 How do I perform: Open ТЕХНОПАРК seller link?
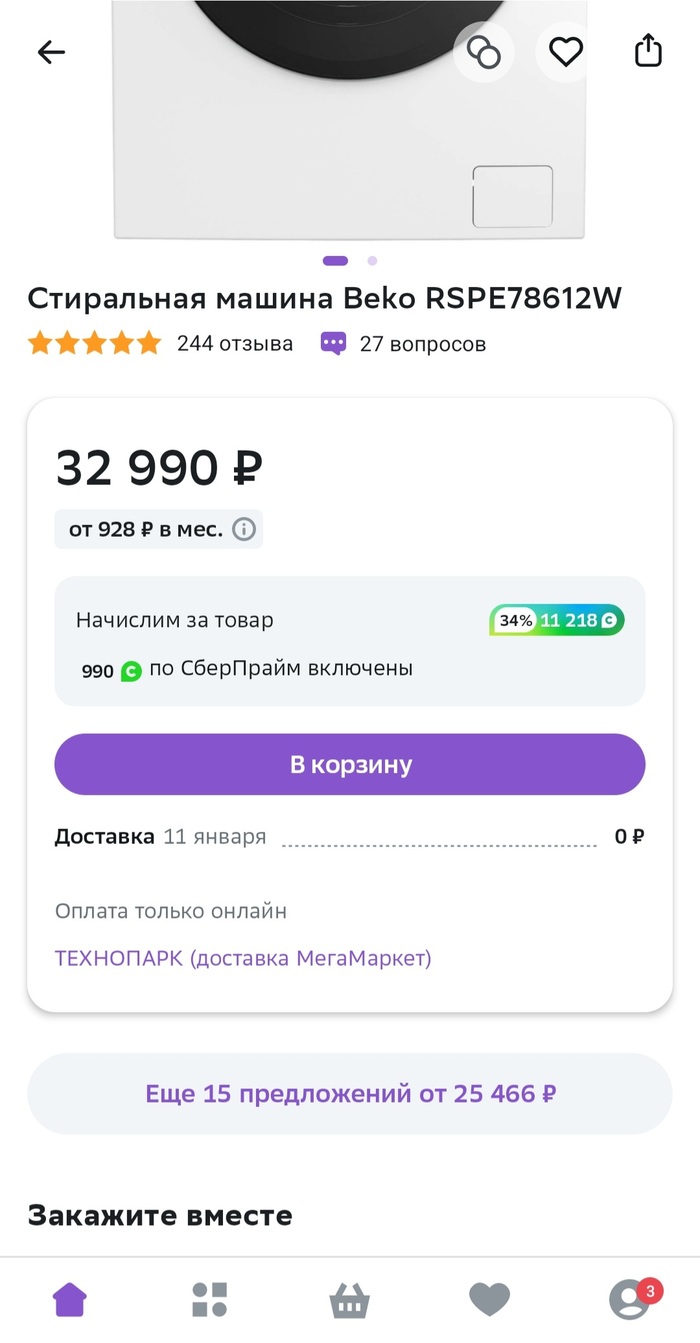point(243,958)
